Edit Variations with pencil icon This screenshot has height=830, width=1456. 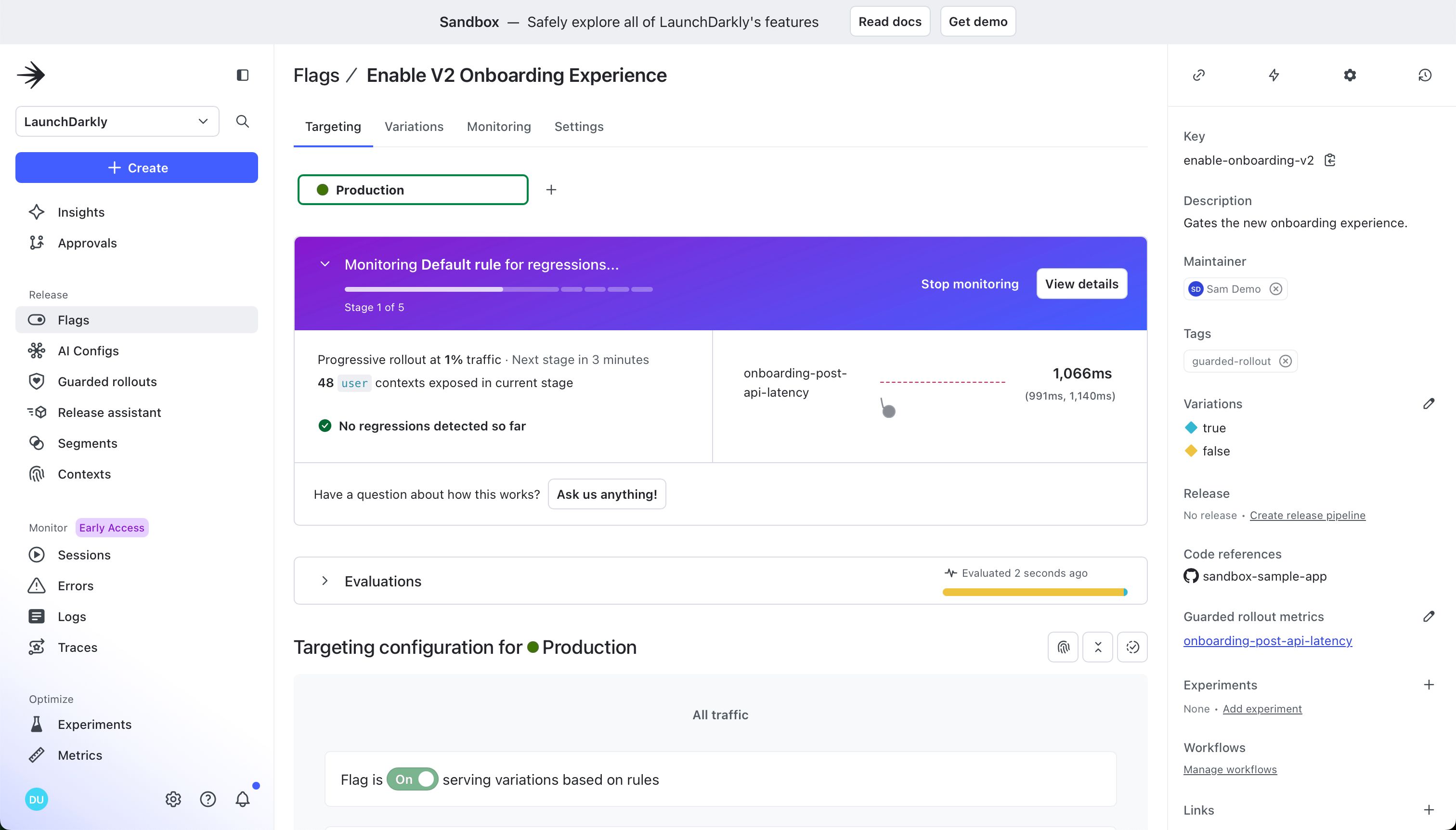(1429, 403)
